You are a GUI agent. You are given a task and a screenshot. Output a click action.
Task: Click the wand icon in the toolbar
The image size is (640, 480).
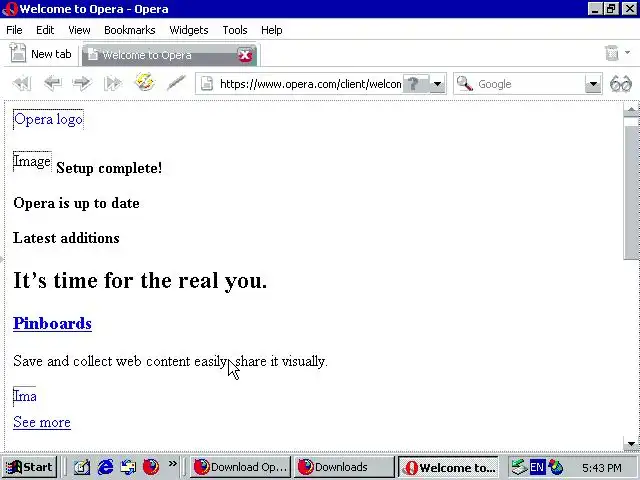click(x=176, y=83)
